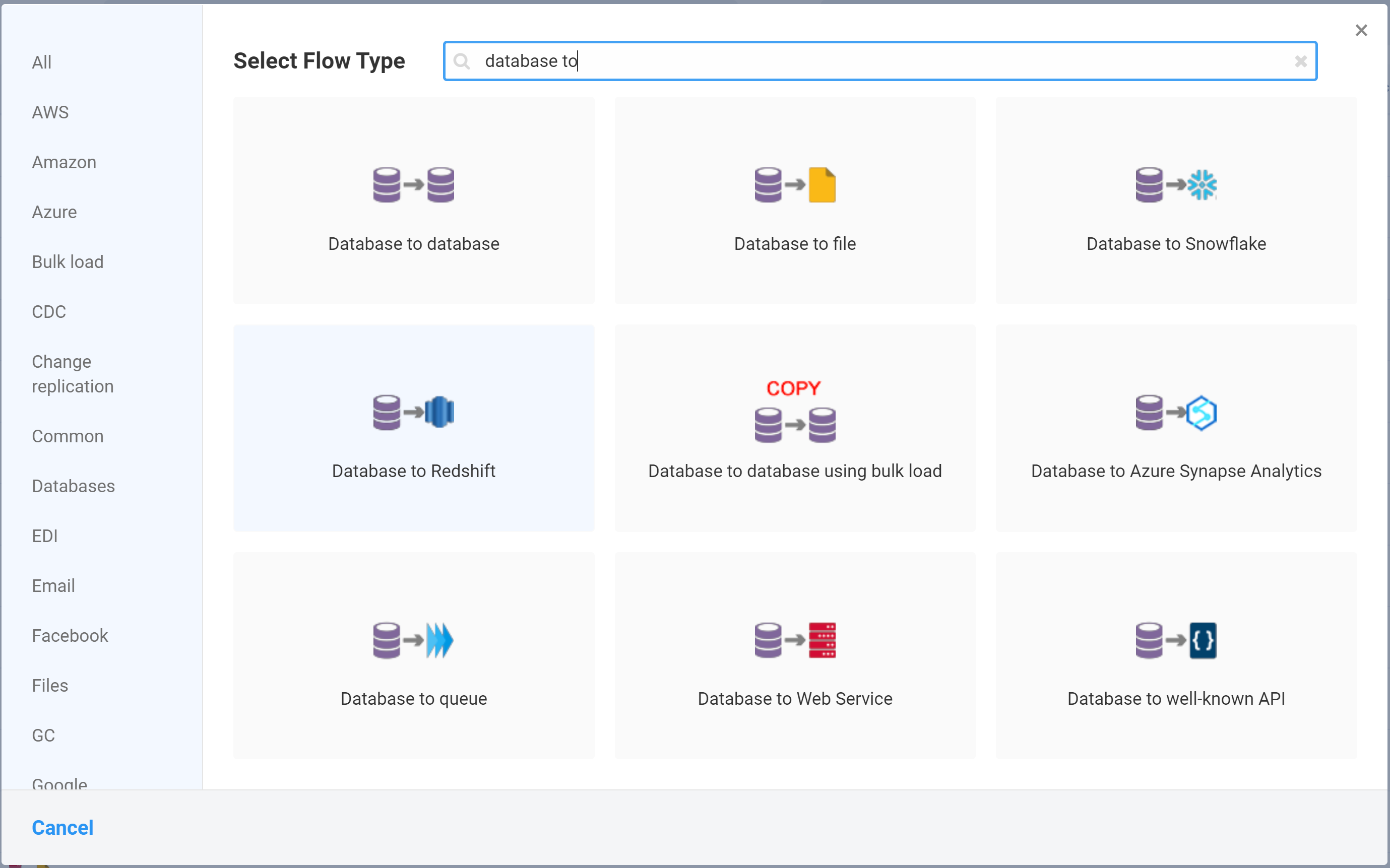Show All flow types in sidebar
Screen dimensions: 1390x868
tap(41, 62)
